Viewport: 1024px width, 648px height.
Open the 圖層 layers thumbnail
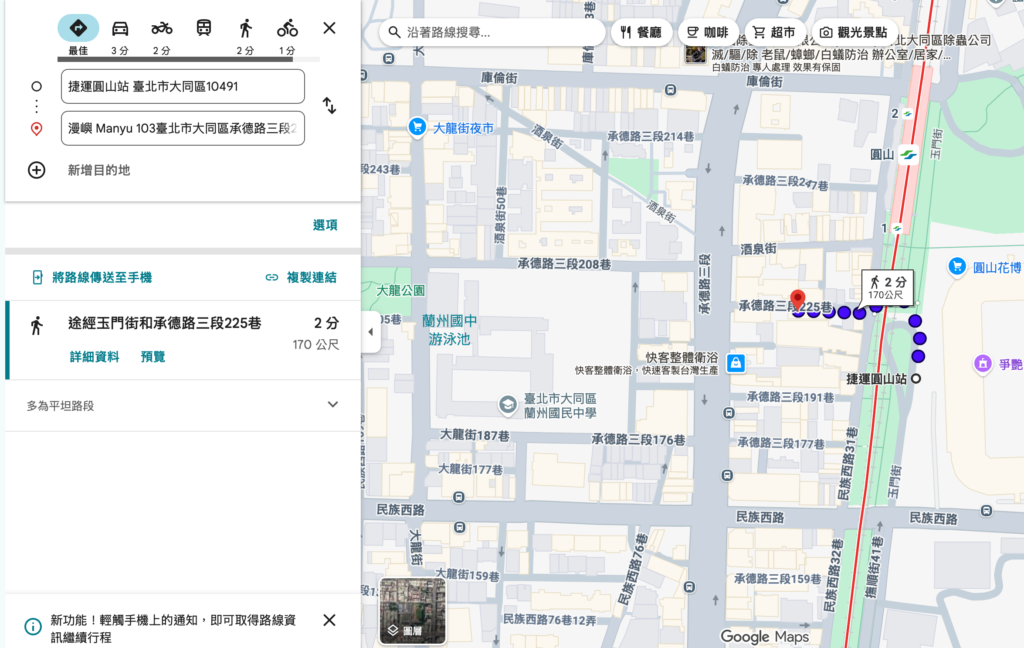[412, 611]
